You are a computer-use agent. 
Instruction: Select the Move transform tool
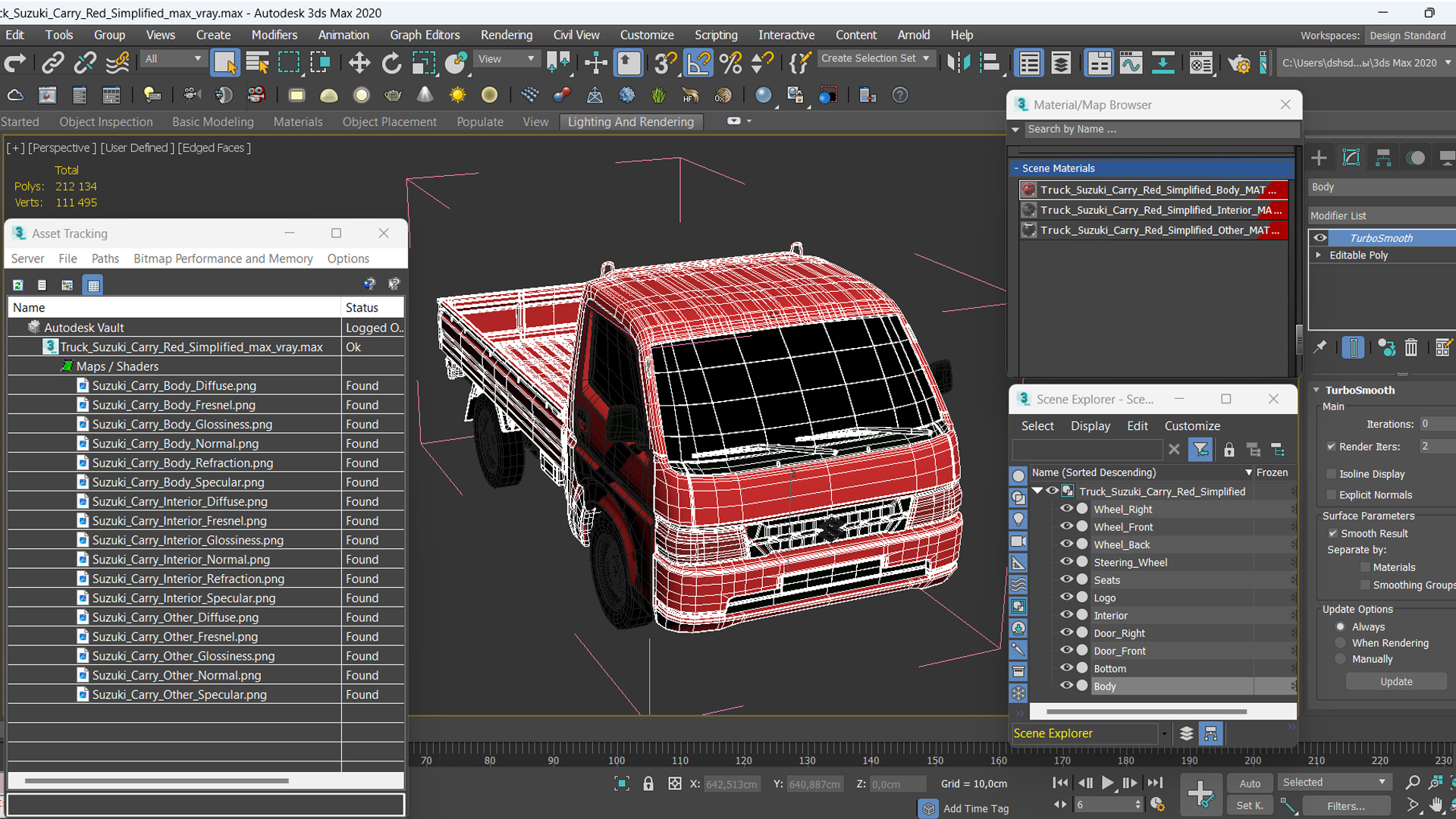coord(359,63)
